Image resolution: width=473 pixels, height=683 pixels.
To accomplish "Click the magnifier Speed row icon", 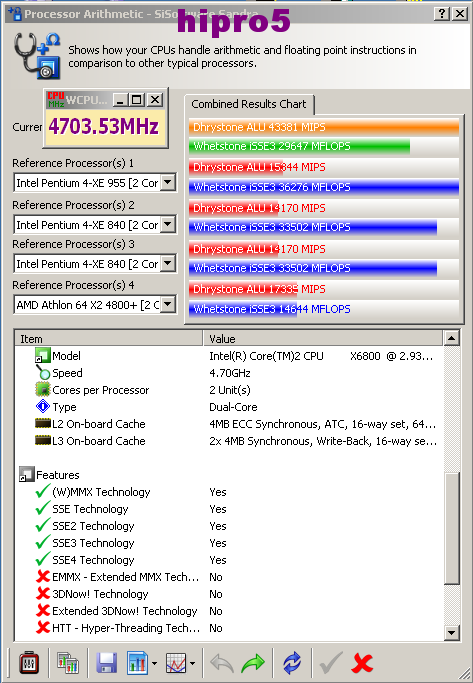I will tap(43, 372).
